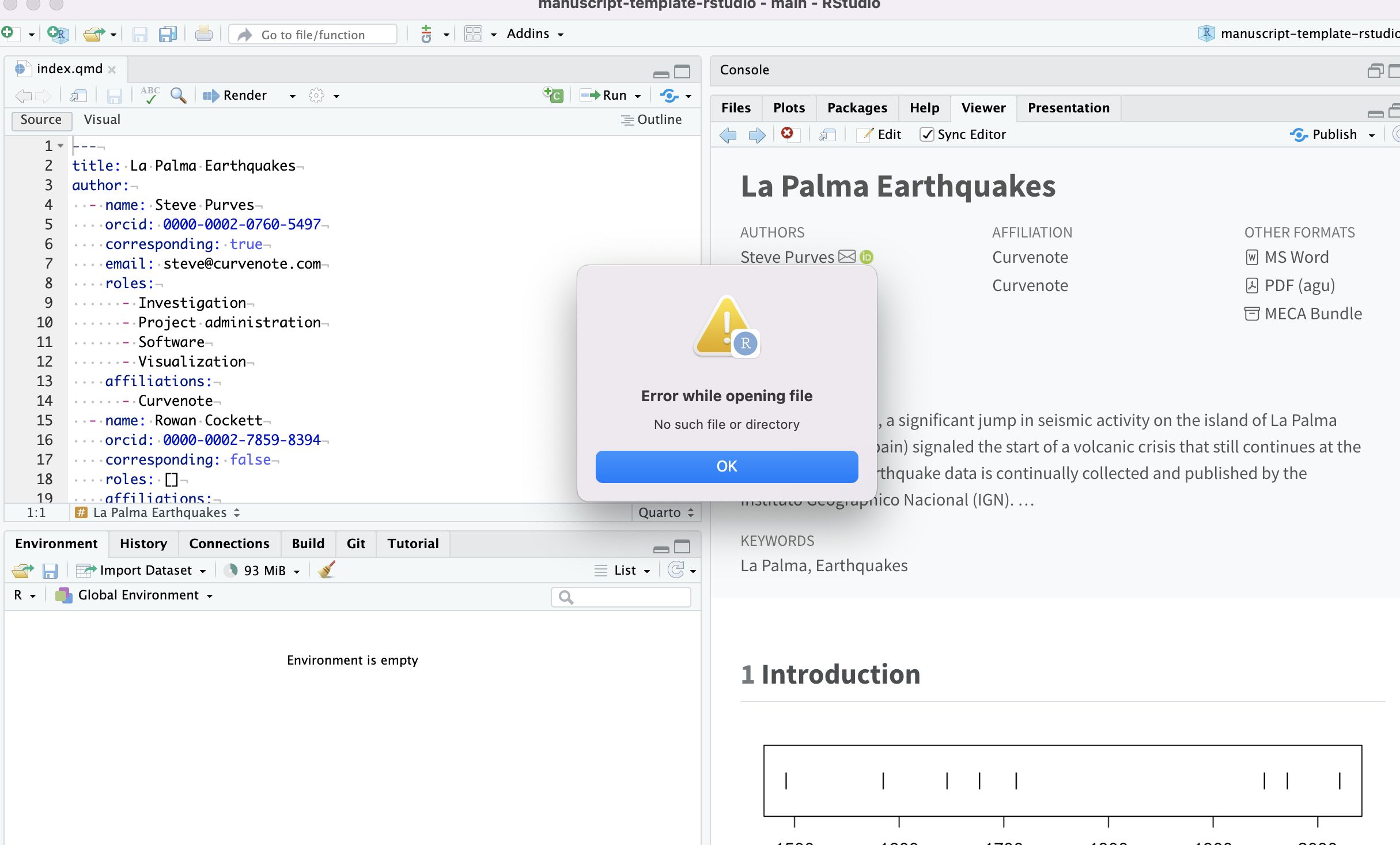The height and width of the screenshot is (845, 1400).
Task: Open the MS Word format link
Action: pos(1296,257)
